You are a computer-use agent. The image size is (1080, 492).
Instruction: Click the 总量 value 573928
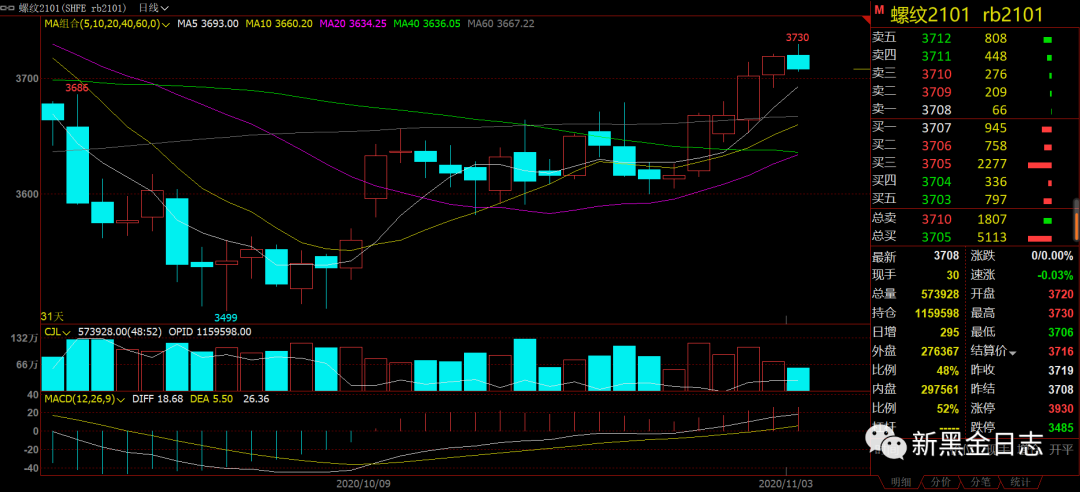(x=940, y=294)
